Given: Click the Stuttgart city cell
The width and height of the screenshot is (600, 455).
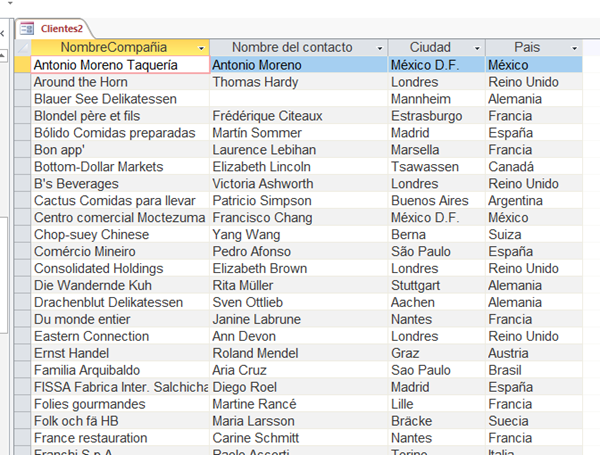Looking at the screenshot, I should point(437,285).
